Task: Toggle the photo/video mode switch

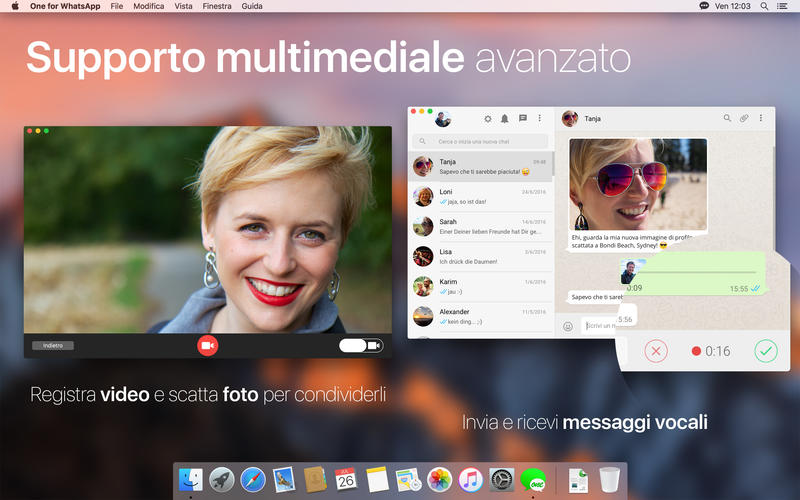Action: tap(360, 346)
